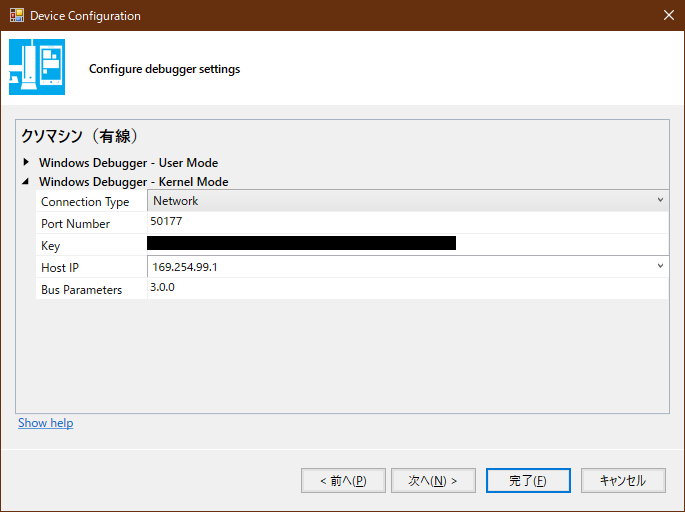
Task: Click the Device Configuration title bar icon
Action: coord(17,15)
